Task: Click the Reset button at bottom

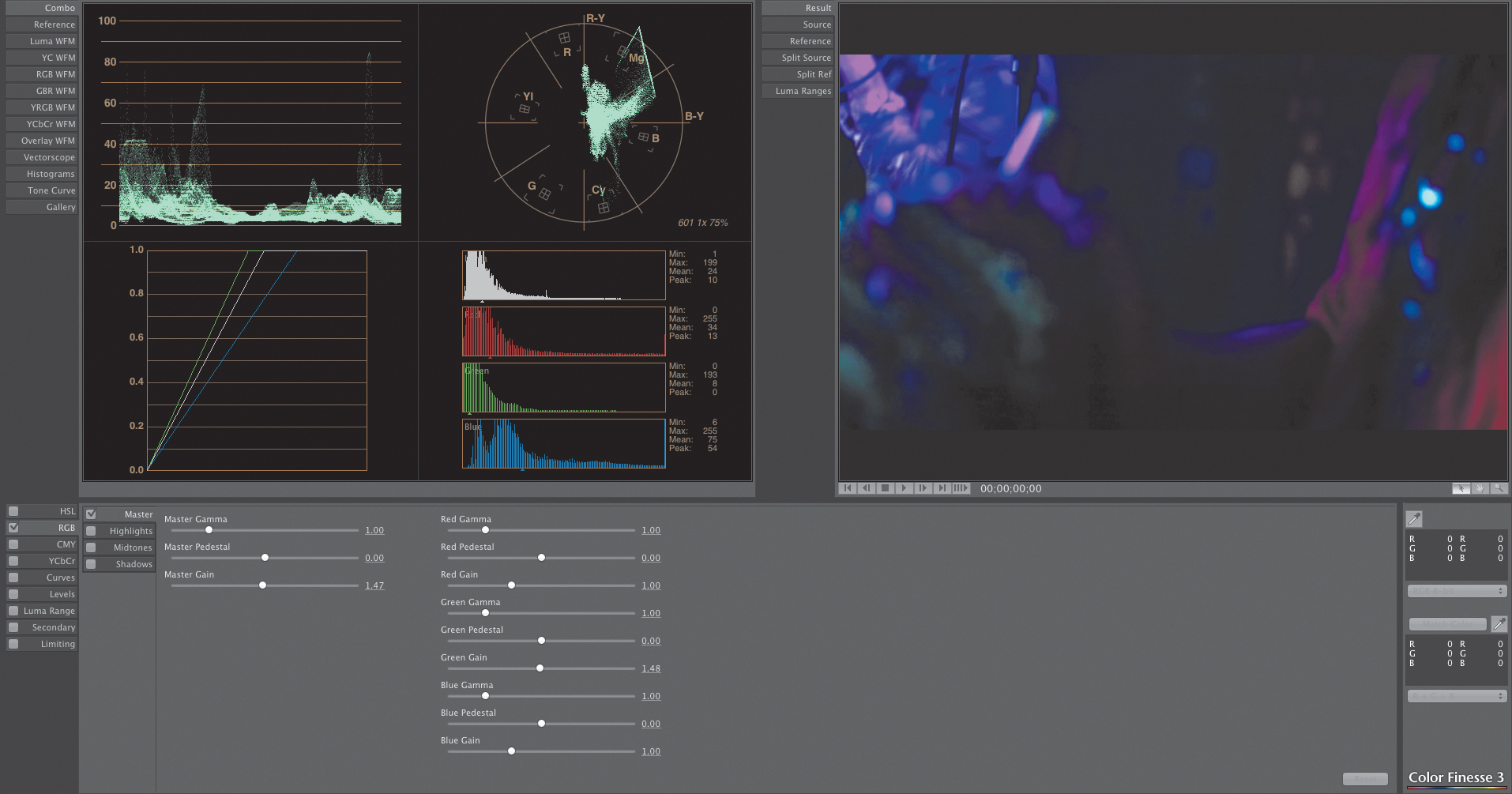Action: pos(1365,779)
